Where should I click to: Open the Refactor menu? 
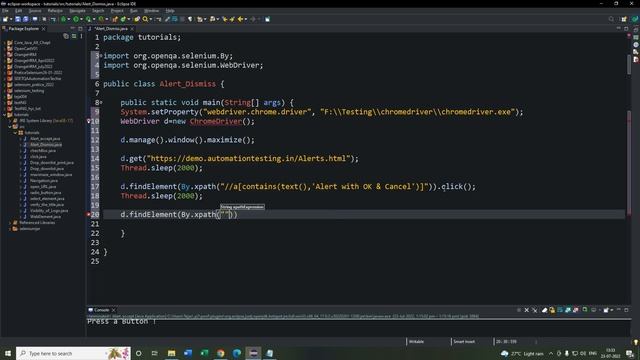point(55,11)
